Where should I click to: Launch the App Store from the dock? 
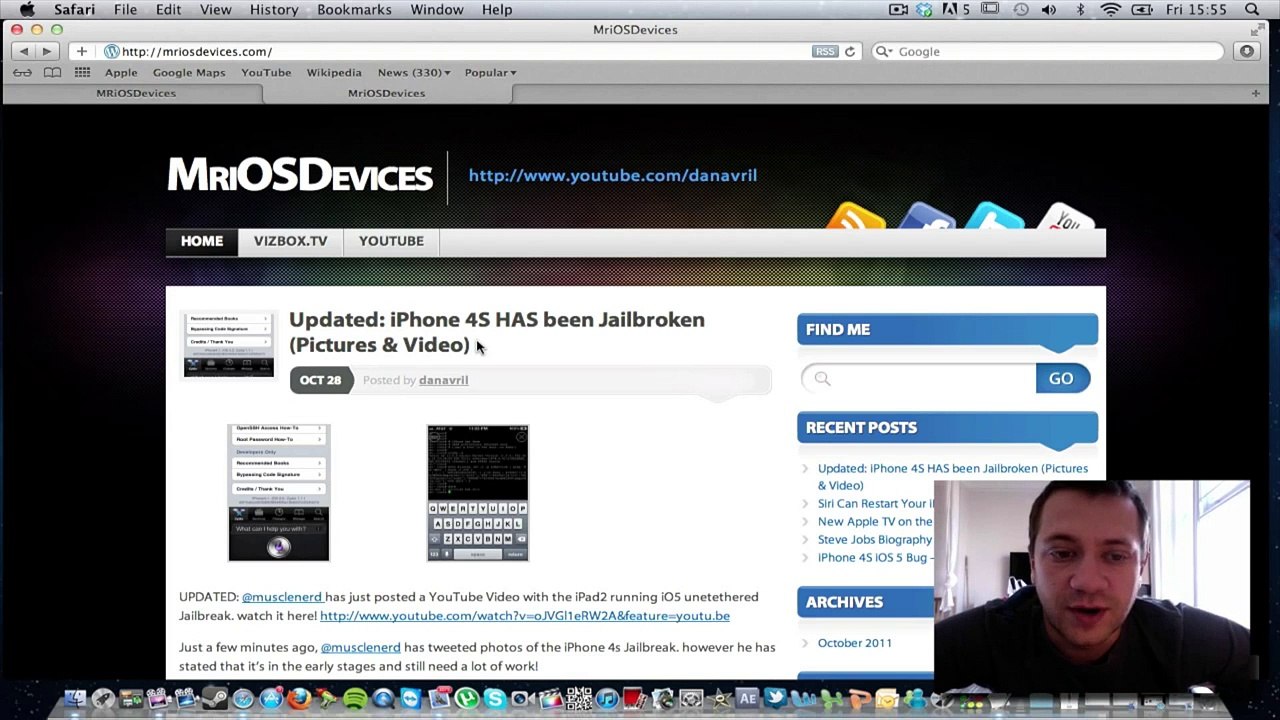271,699
